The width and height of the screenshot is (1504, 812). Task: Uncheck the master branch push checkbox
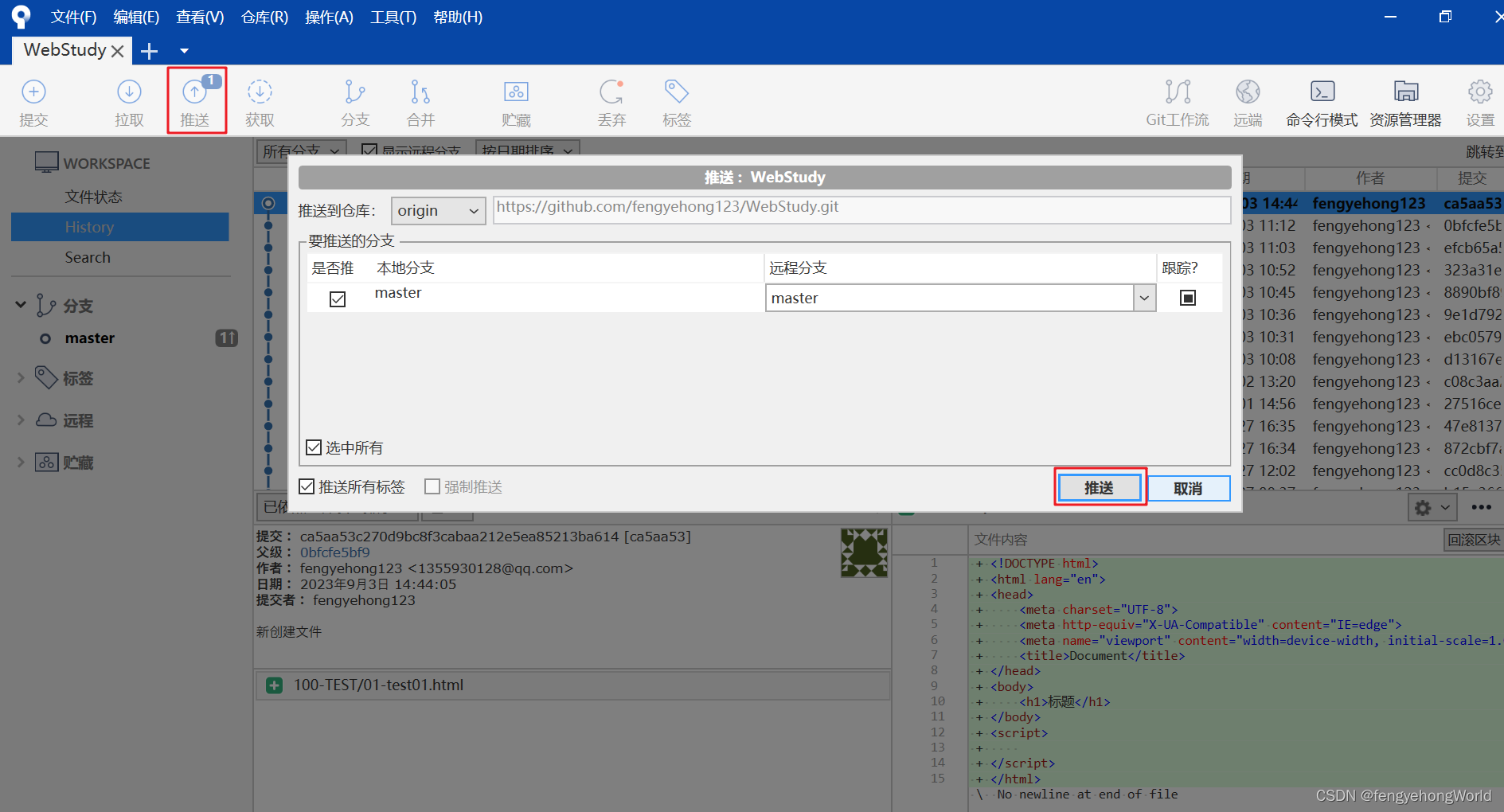click(x=338, y=299)
